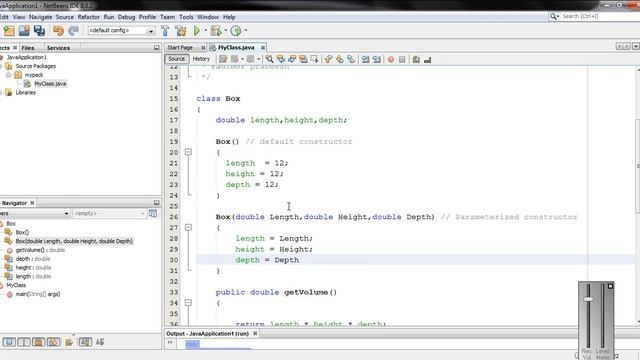
Task: Open the Debug Project dropdown arrow
Action: [x=225, y=31]
